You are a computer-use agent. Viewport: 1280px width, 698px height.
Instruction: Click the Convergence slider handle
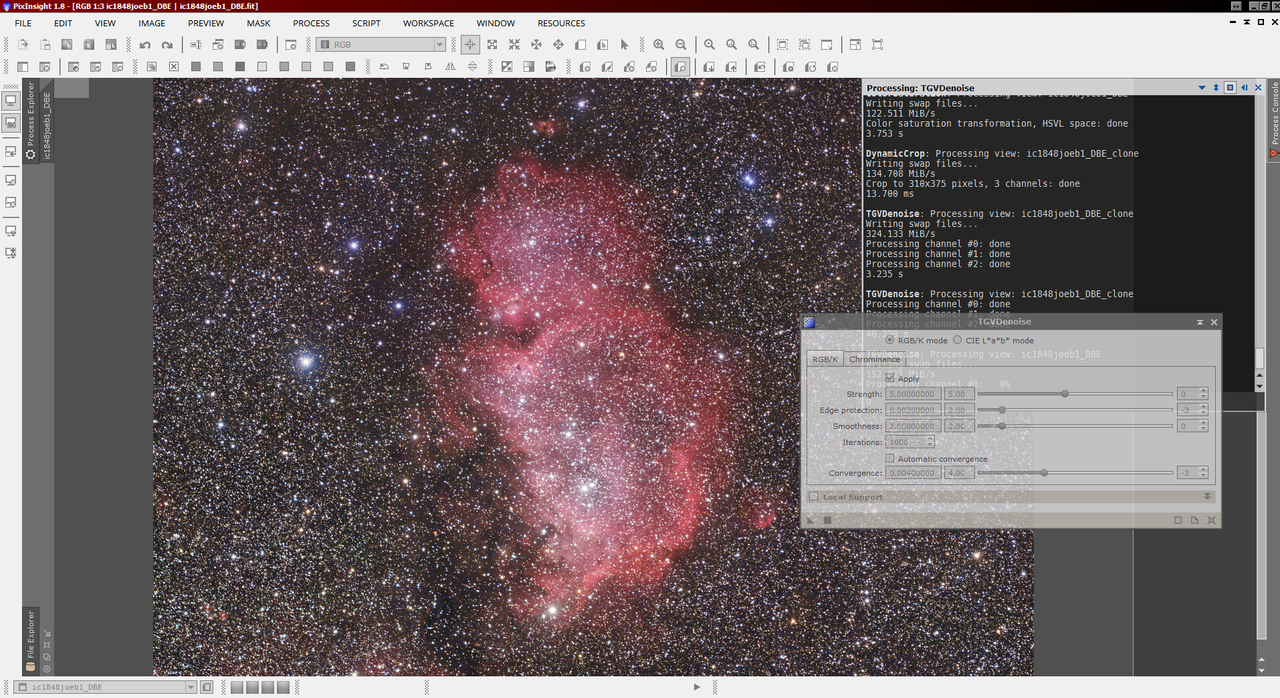[1044, 473]
